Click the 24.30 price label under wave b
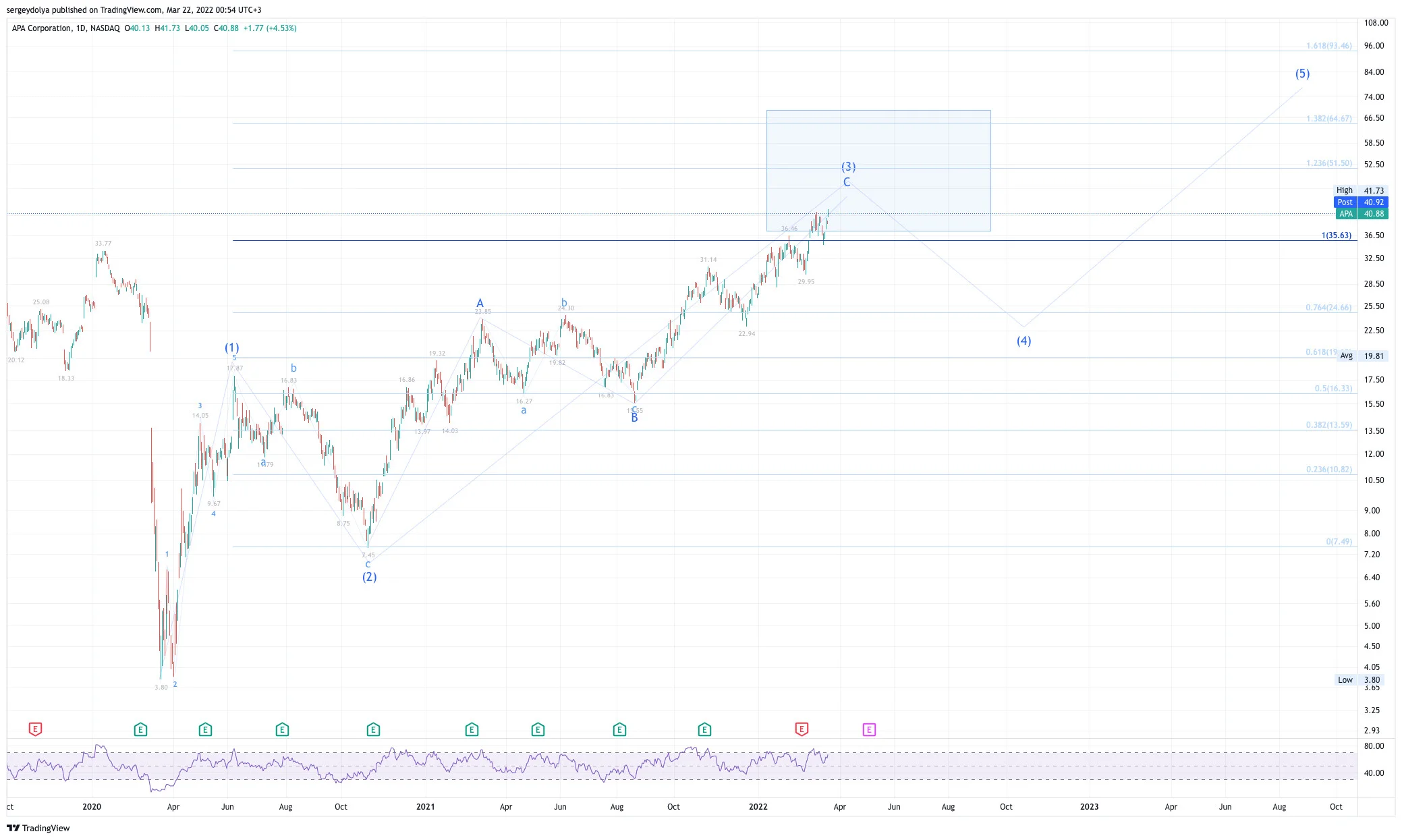The width and height of the screenshot is (1402, 840). click(x=566, y=308)
